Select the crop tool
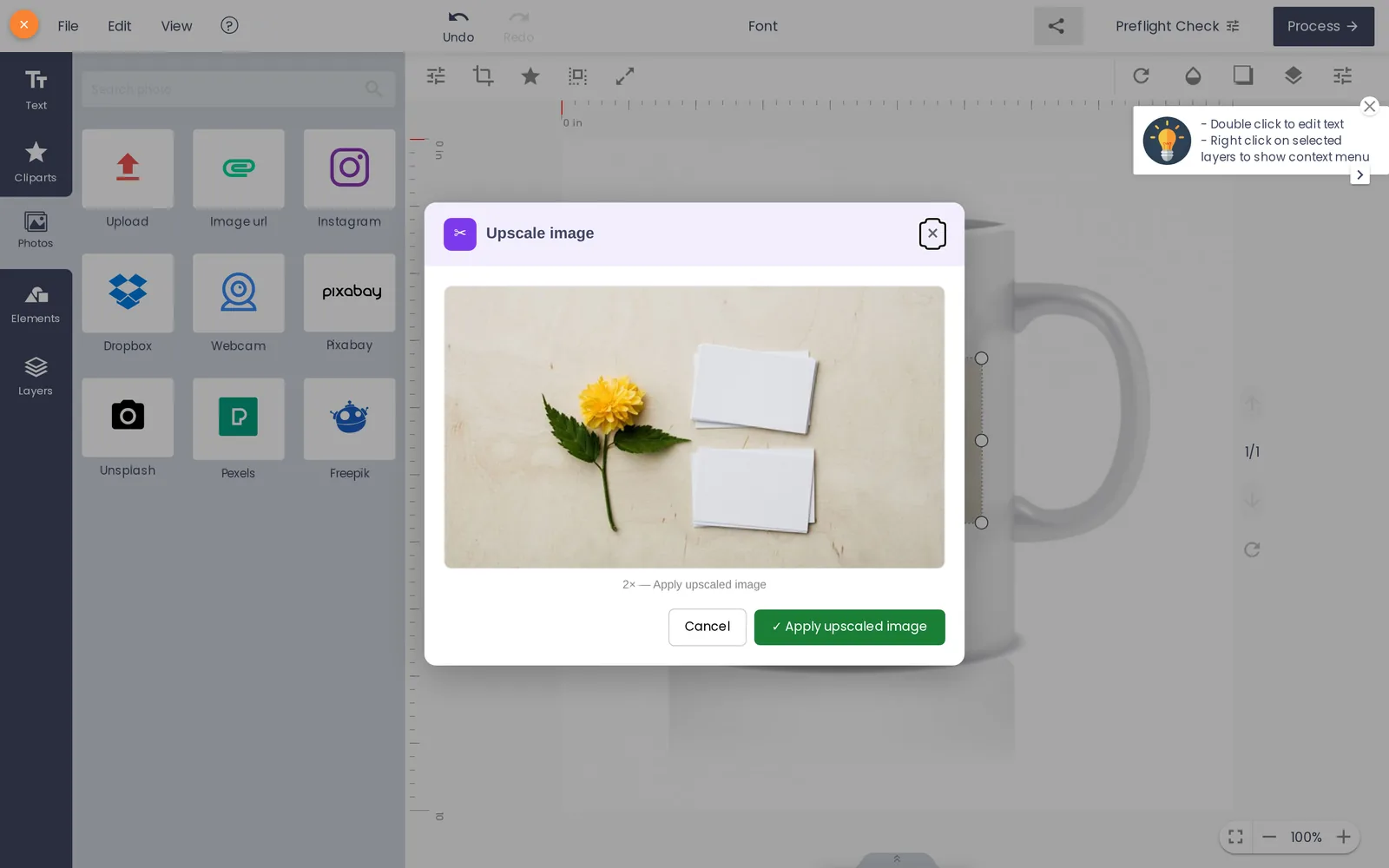The height and width of the screenshot is (868, 1389). click(483, 76)
